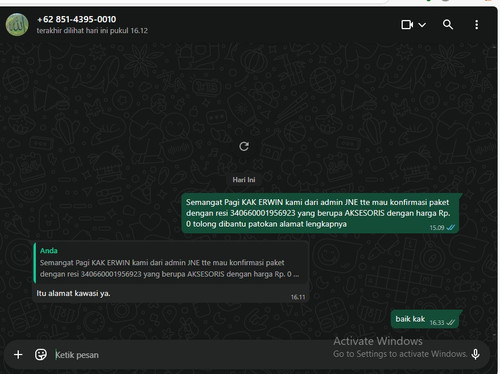Jump to quoted 'Anda' message in reply

[x=170, y=263]
